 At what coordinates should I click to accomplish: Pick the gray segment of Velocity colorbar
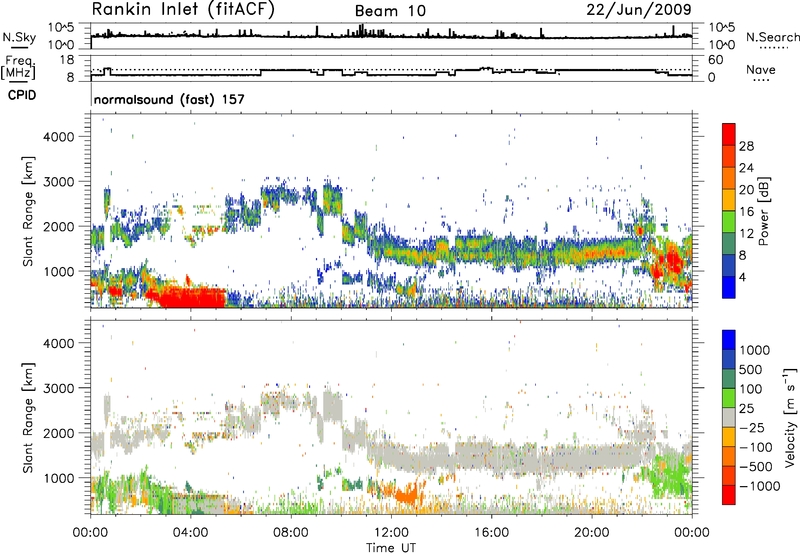click(x=729, y=418)
